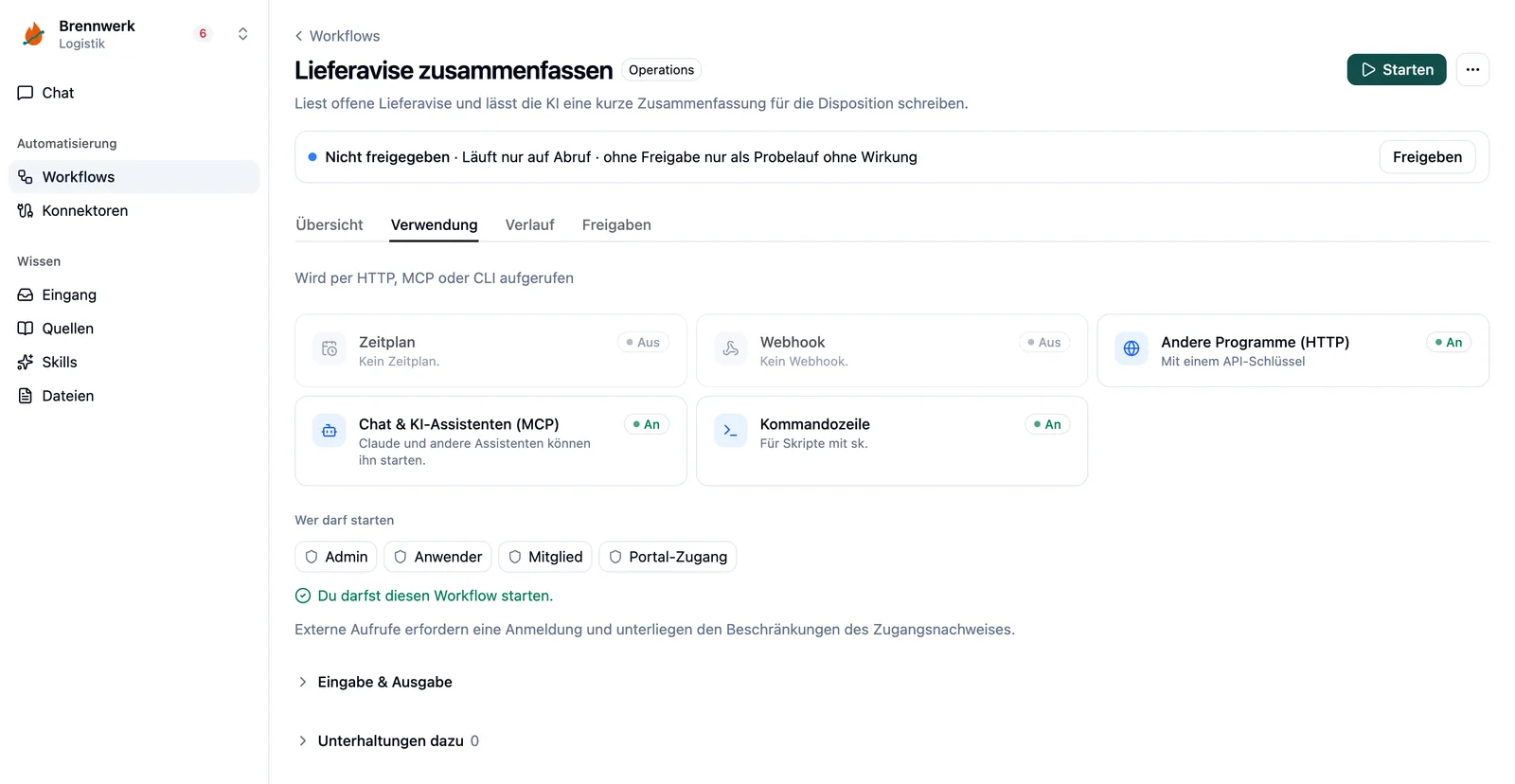Click the Kommandozeile terminal icon

(731, 431)
